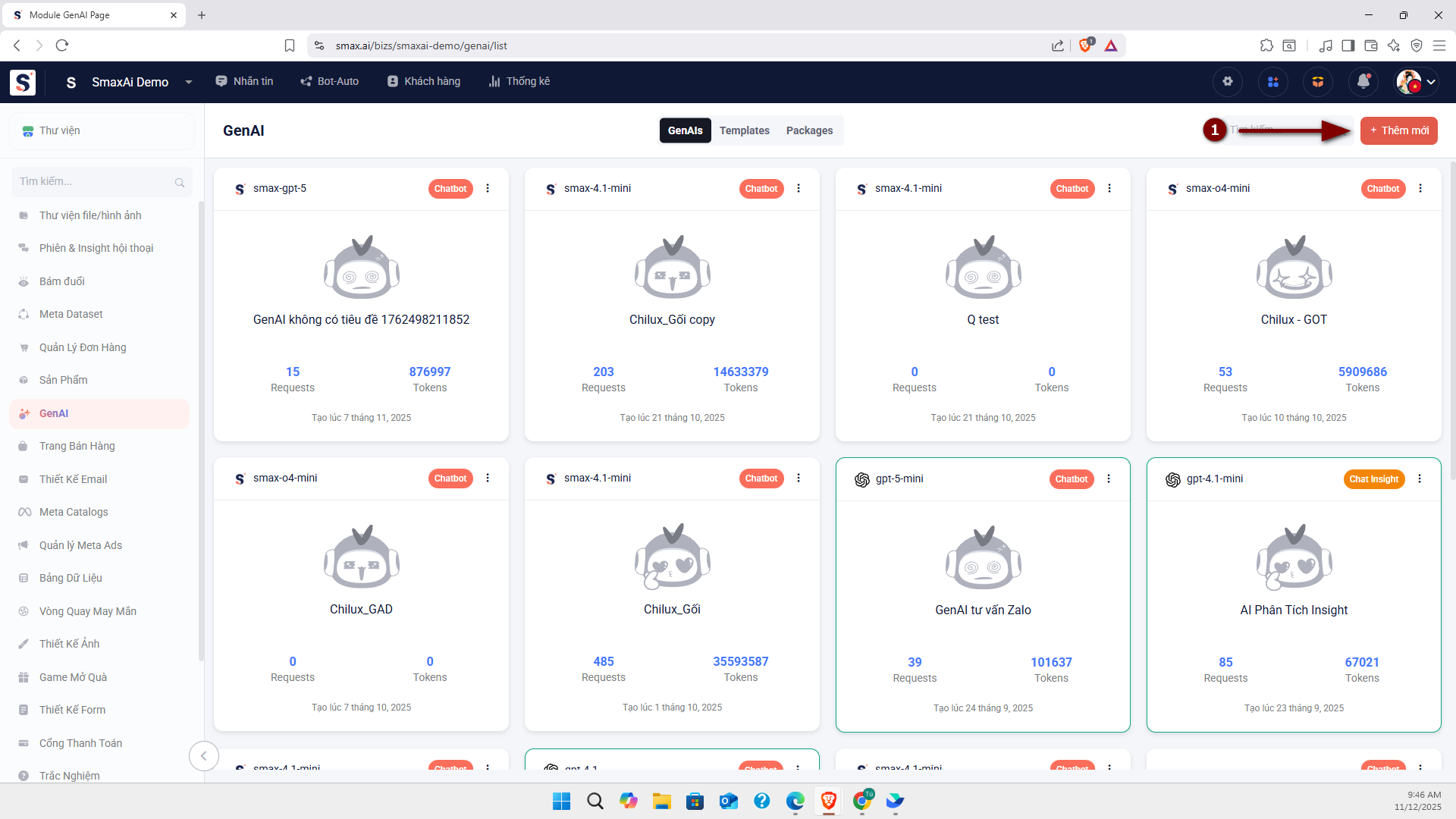1456x819 pixels.
Task: Switch to the Packages tab
Action: [x=809, y=130]
